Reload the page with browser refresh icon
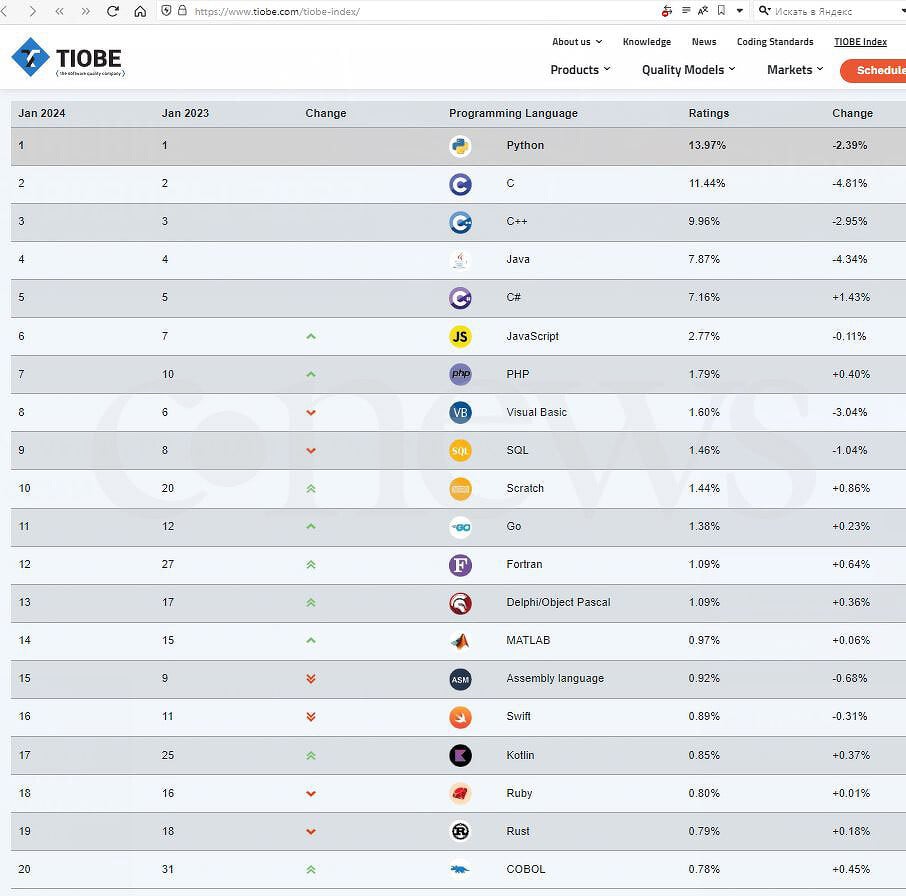The image size is (906, 896). click(112, 11)
